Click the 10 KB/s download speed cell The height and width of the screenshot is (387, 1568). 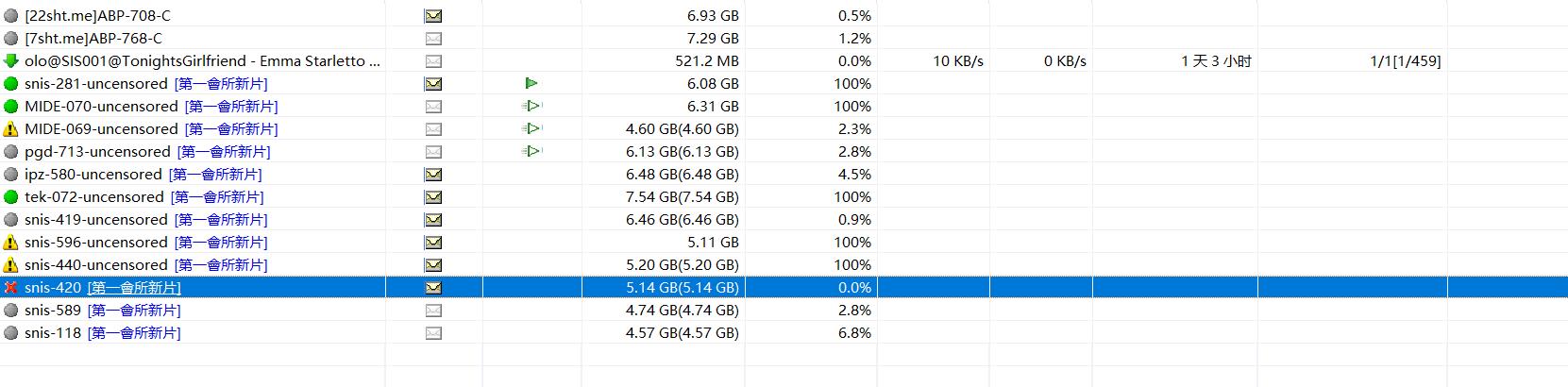(x=958, y=61)
